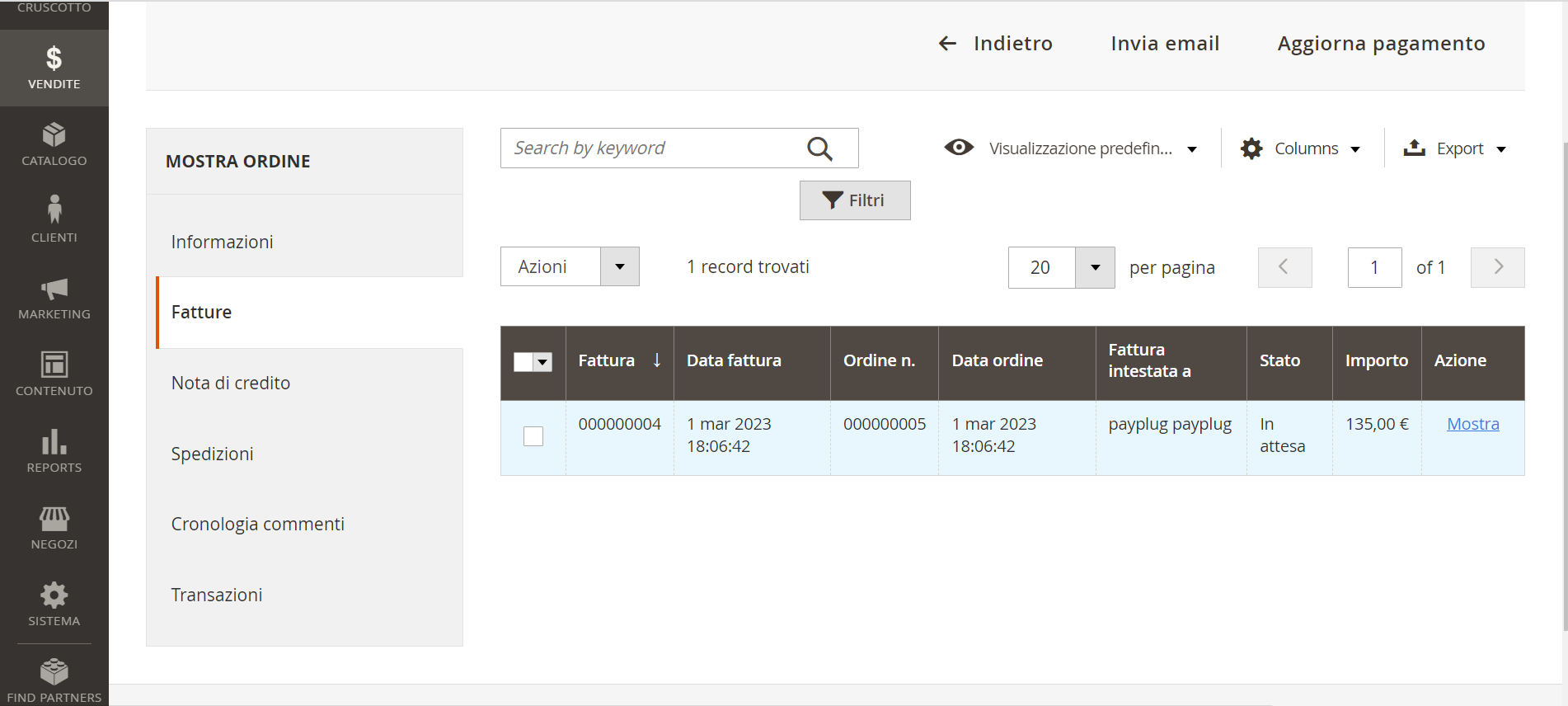The width and height of the screenshot is (1568, 706).
Task: Switch to the Nota di credito tab
Action: 231,383
